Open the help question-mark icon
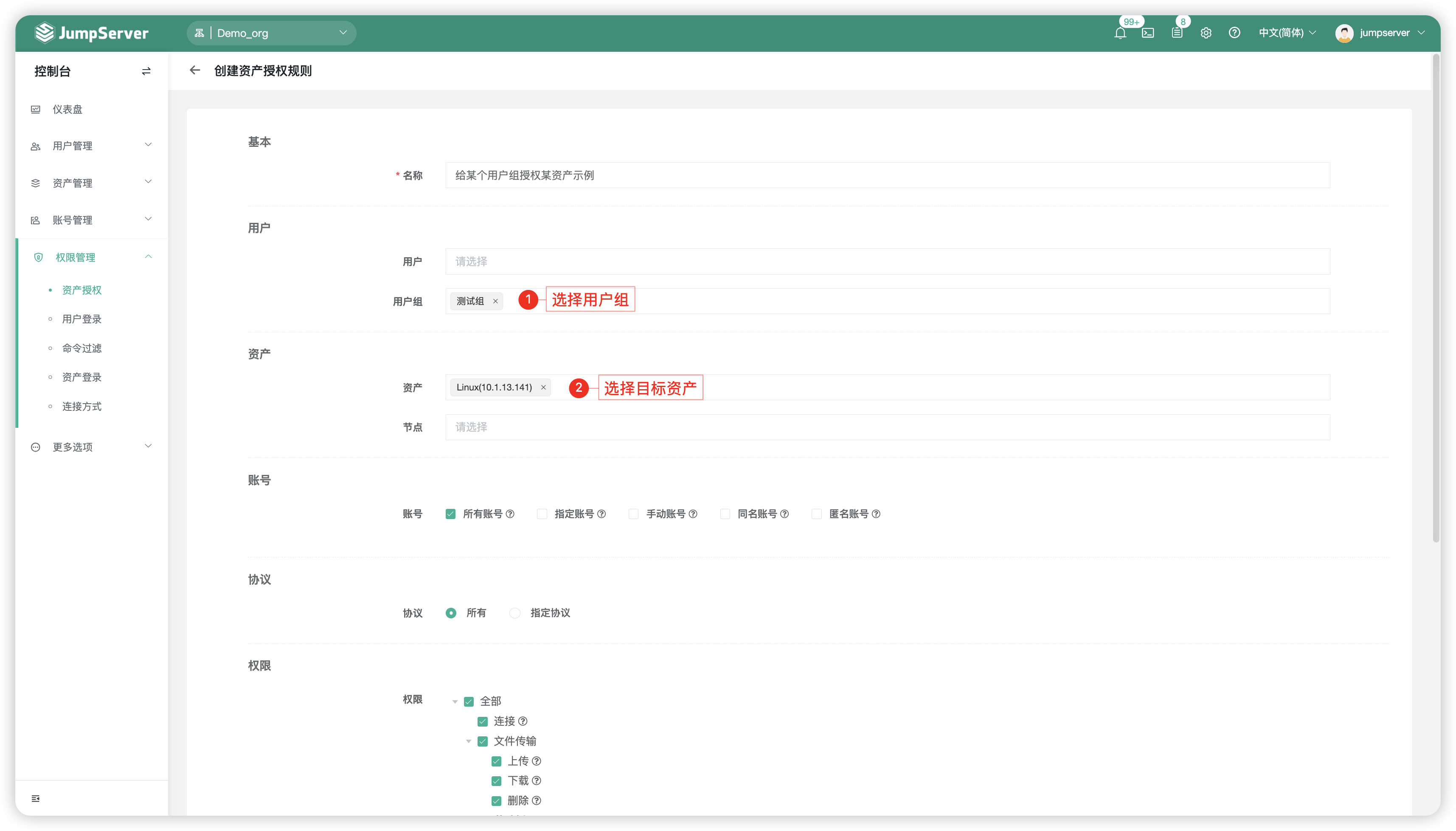1456x831 pixels. click(1234, 33)
